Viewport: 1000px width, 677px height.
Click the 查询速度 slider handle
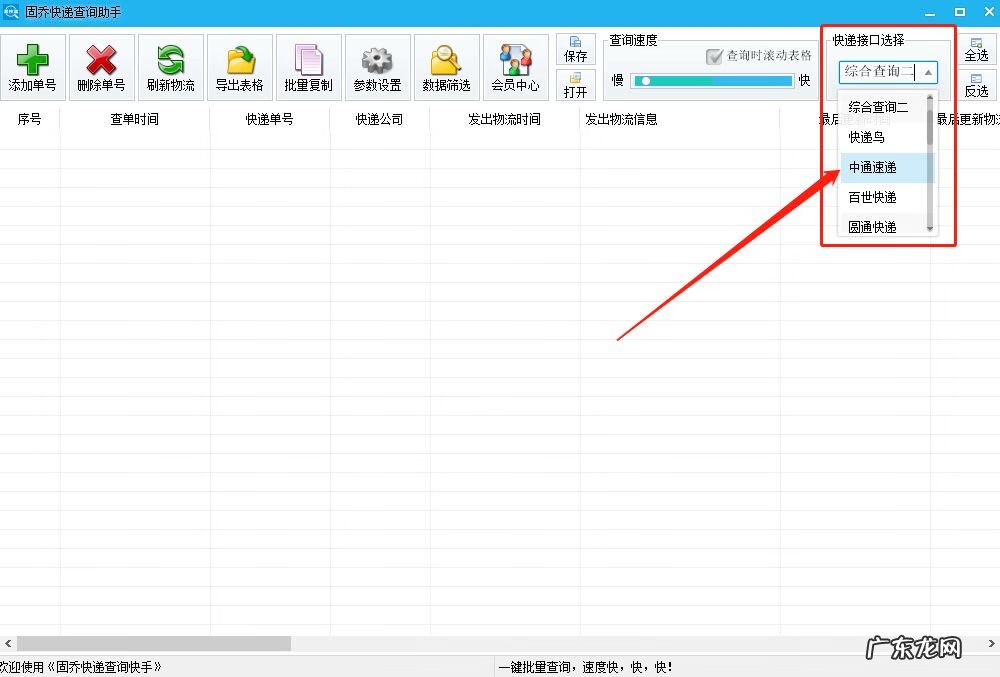(646, 81)
